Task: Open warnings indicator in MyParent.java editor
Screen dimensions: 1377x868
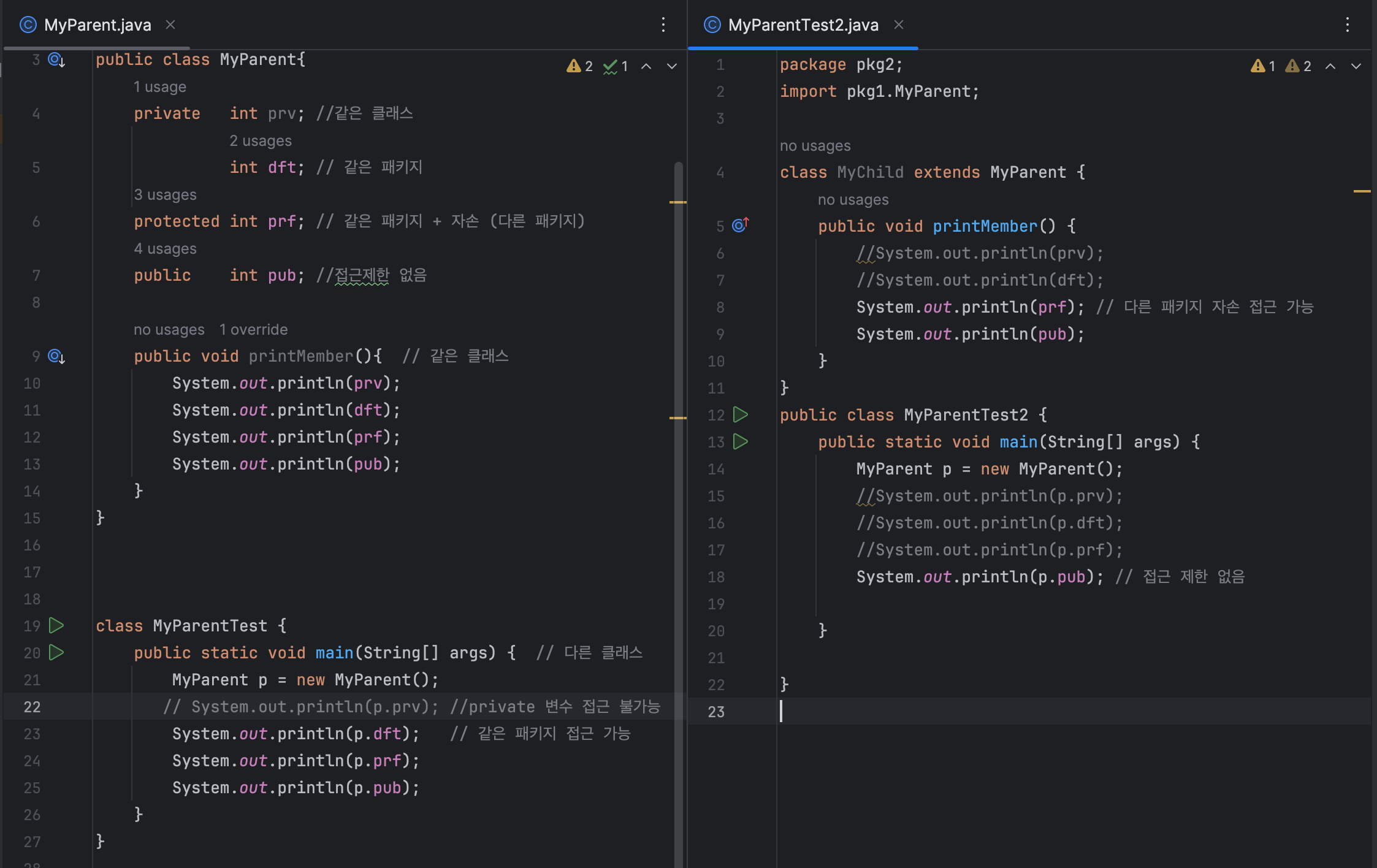Action: click(580, 66)
